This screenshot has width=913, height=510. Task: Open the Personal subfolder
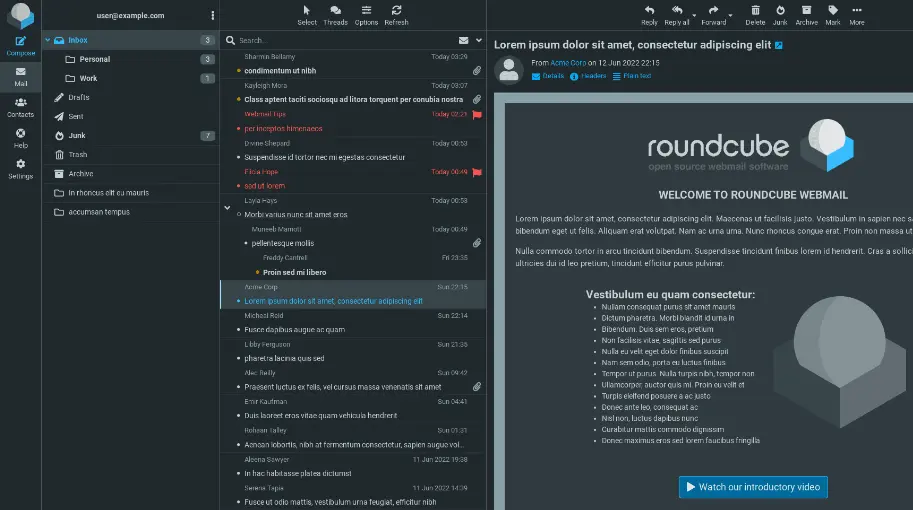[95, 59]
